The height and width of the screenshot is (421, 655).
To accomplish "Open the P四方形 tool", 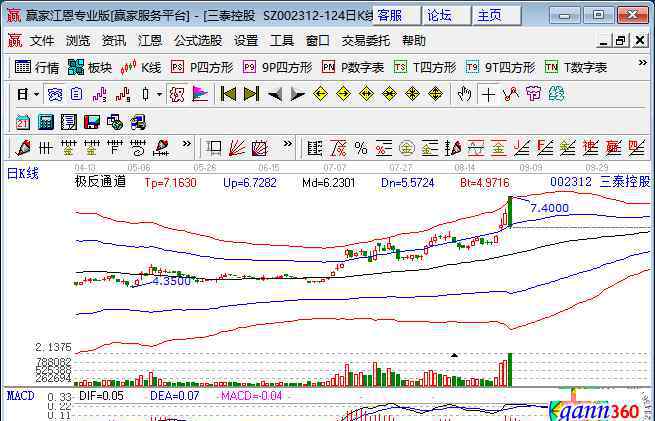I will tap(202, 67).
